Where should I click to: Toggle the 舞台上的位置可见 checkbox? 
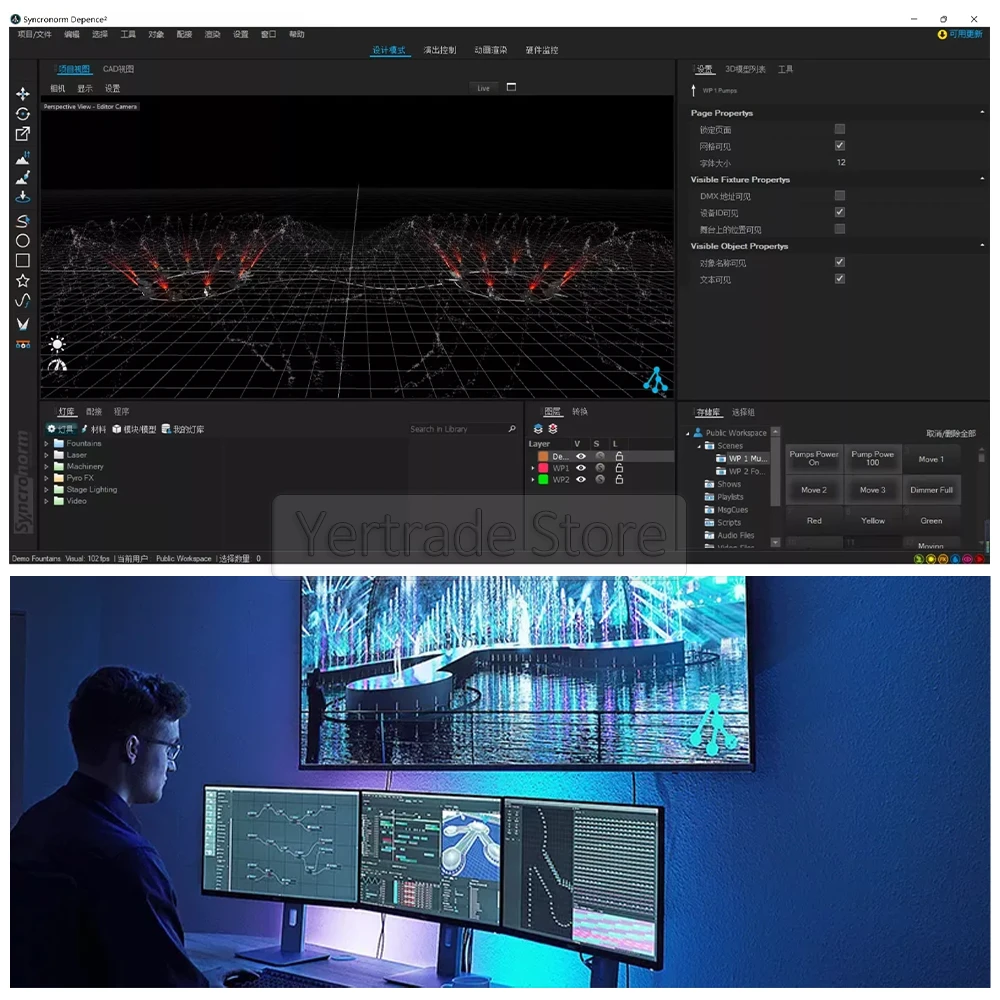[x=840, y=228]
